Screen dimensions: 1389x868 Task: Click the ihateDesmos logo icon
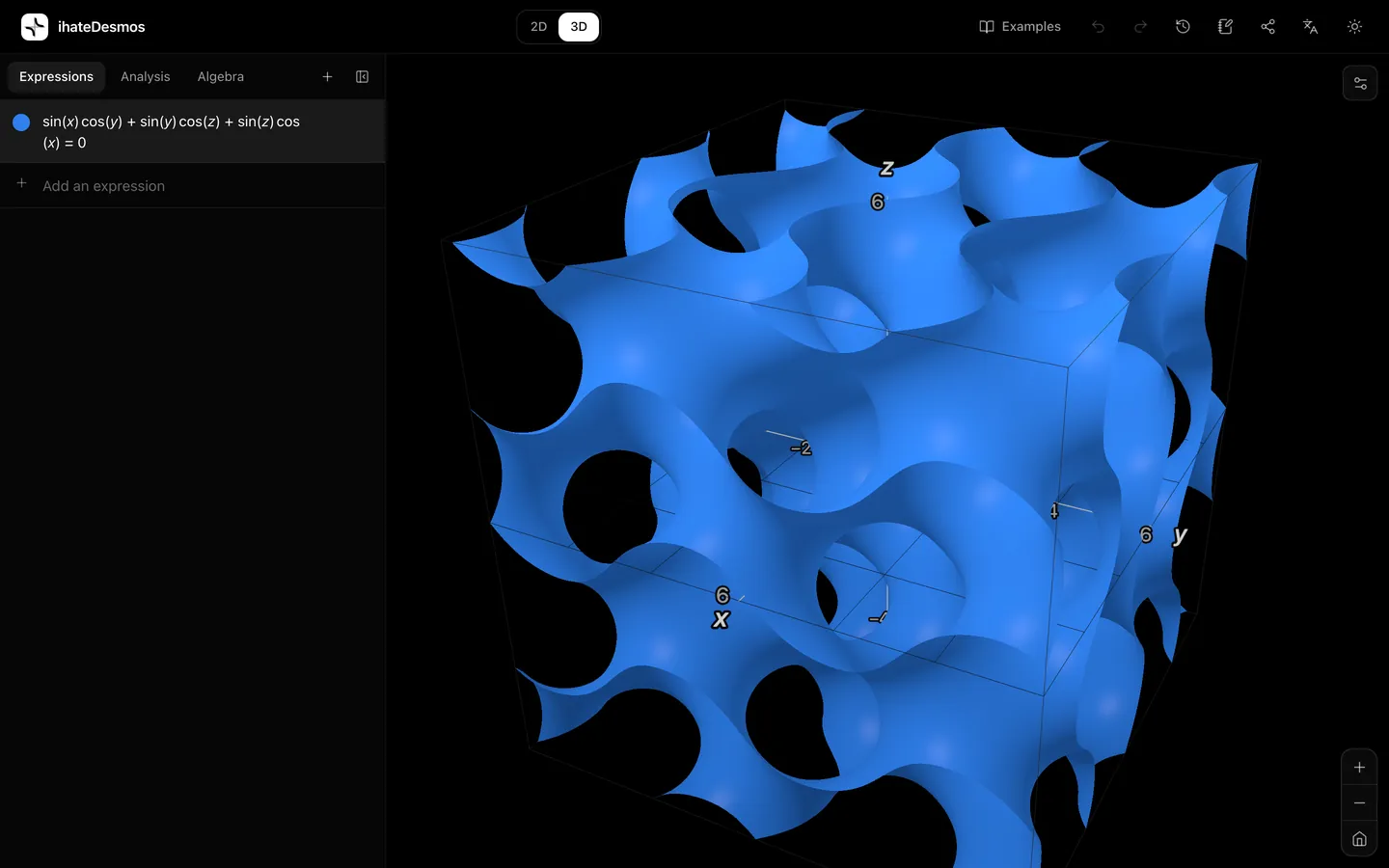click(x=35, y=27)
